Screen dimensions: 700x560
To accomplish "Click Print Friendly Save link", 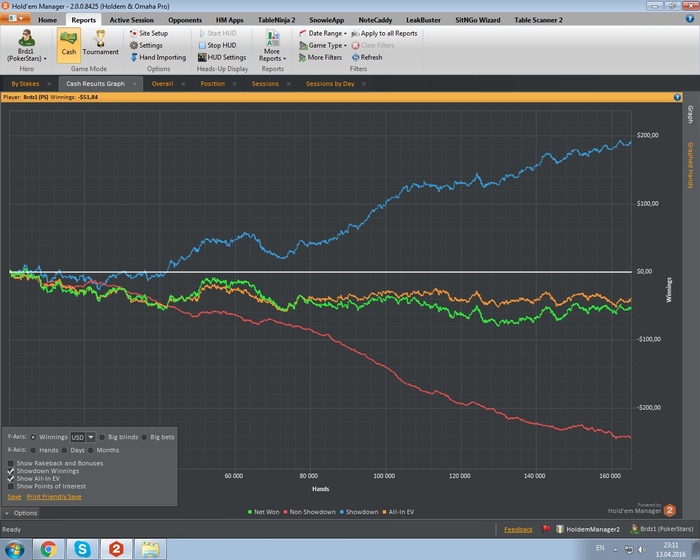I will point(54,497).
